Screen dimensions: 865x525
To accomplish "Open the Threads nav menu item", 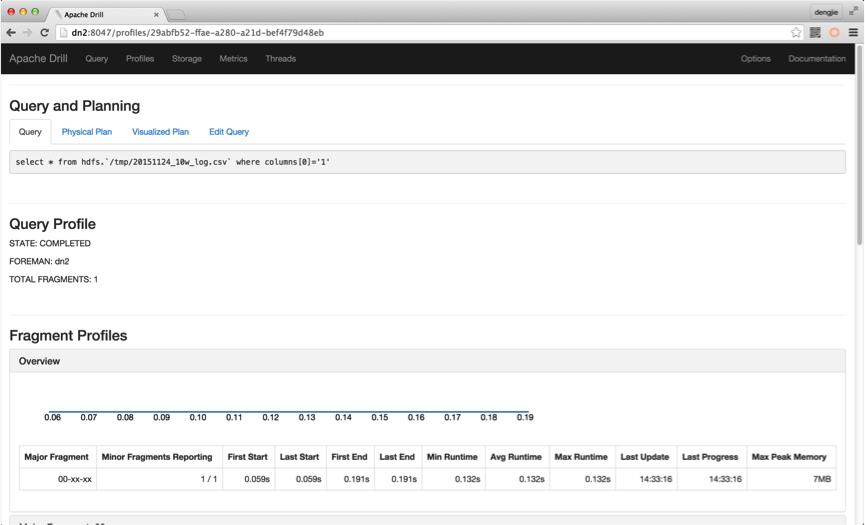I will coord(280,58).
